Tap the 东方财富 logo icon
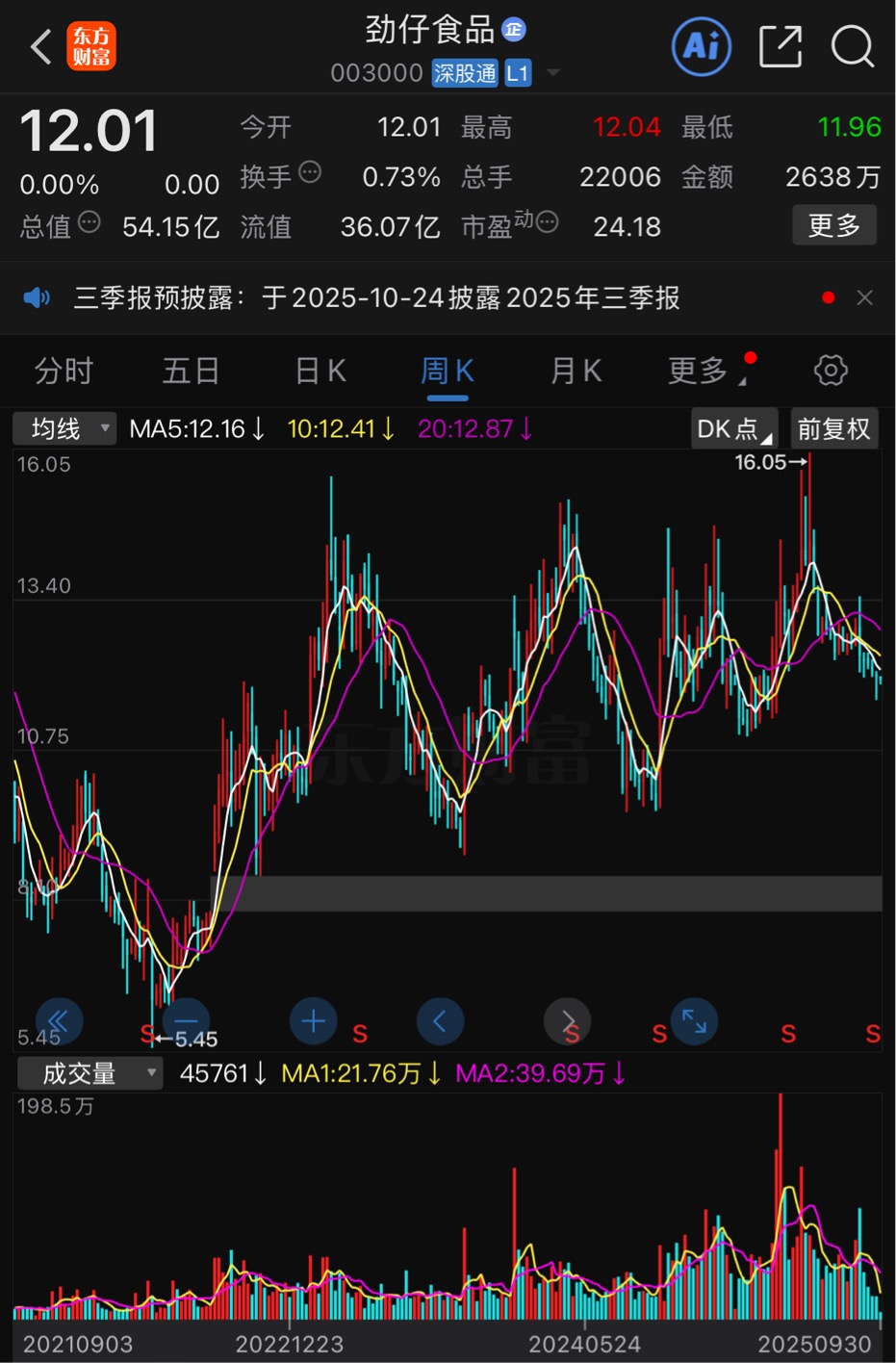The width and height of the screenshot is (896, 1363). pos(91,46)
